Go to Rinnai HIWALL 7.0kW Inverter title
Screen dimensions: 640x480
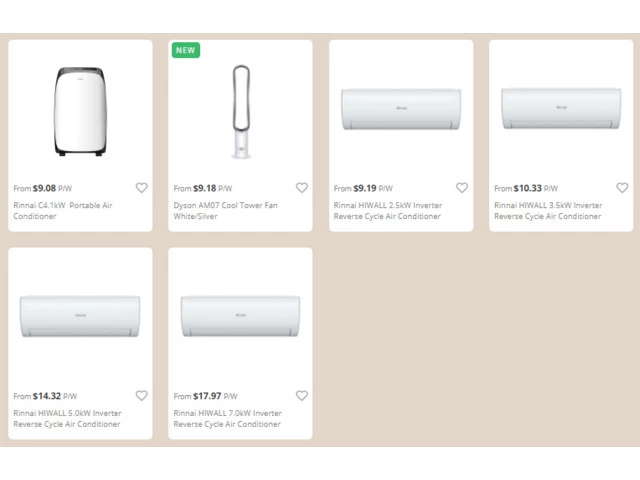228,419
